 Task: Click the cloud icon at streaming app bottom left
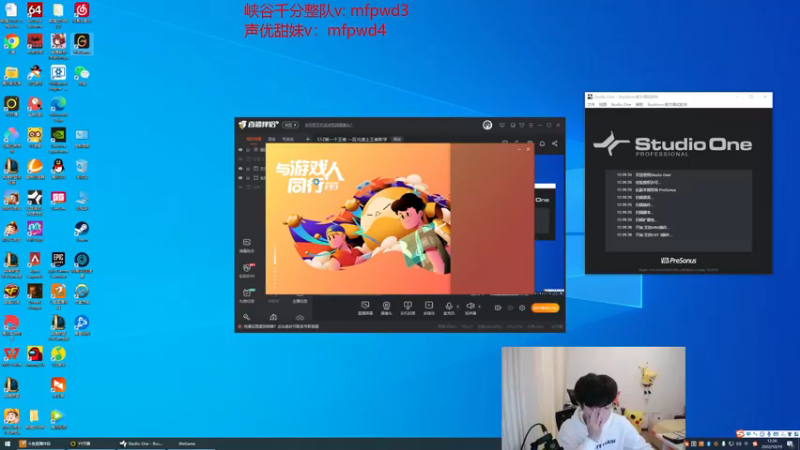[300, 317]
